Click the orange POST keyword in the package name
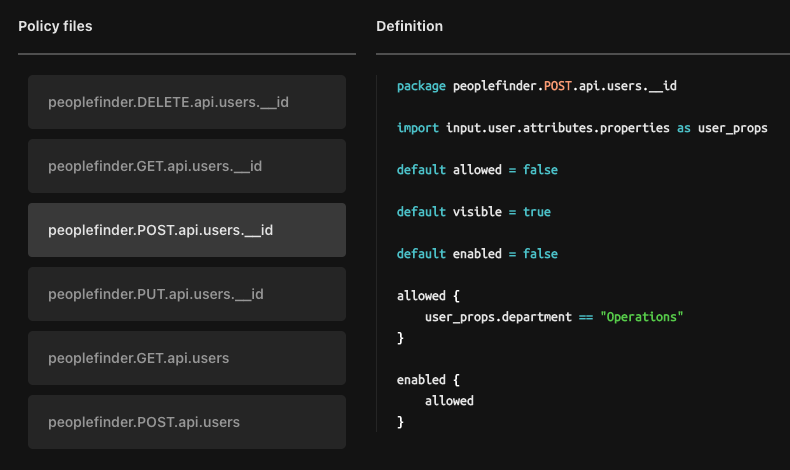Viewport: 790px width, 470px height. coord(558,86)
